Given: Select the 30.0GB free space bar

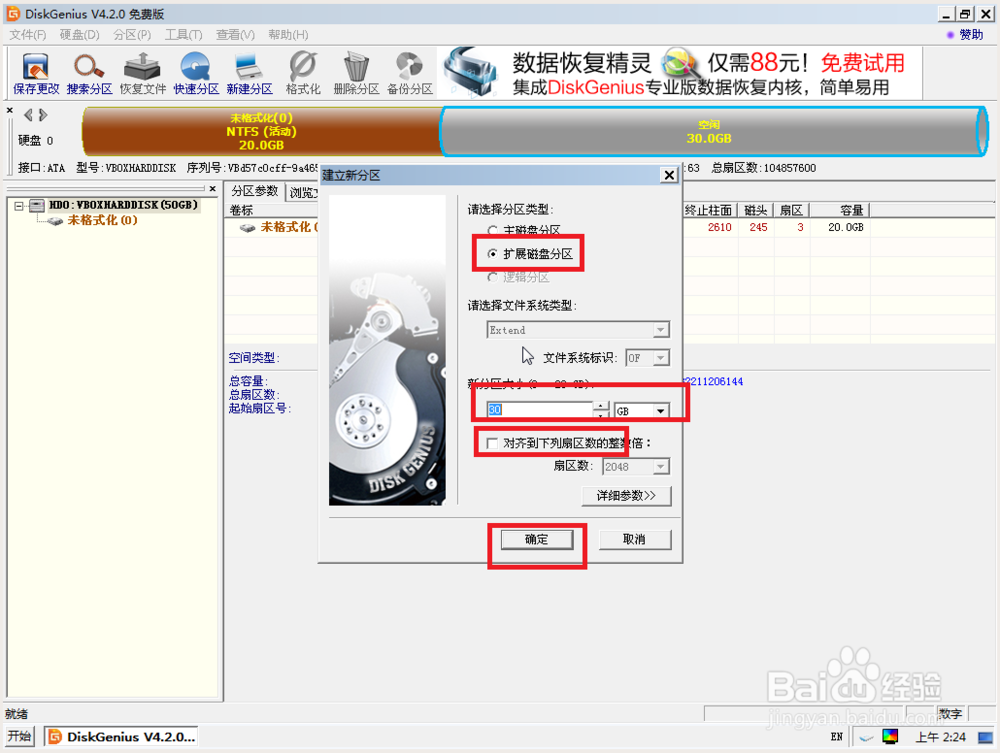Looking at the screenshot, I should [713, 131].
